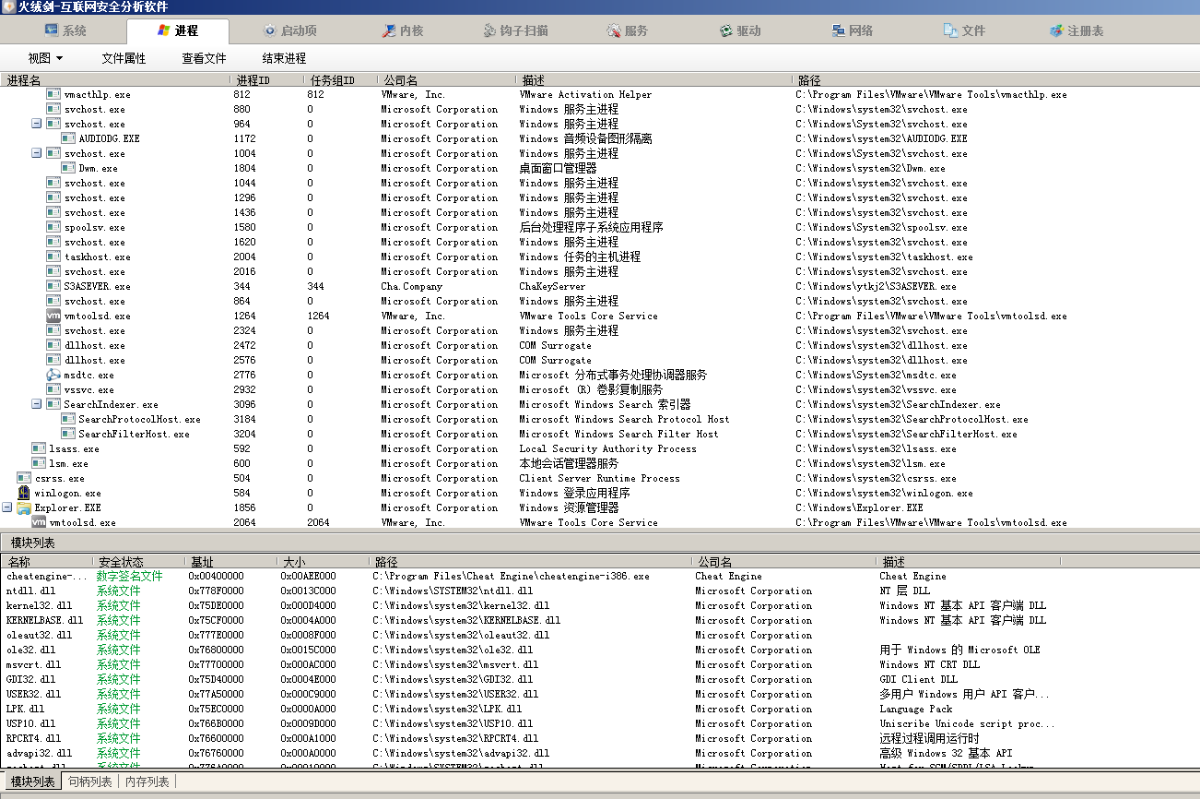Screen dimensions: 1200x799
Task: Open the 内核 tab
Action: point(402,31)
